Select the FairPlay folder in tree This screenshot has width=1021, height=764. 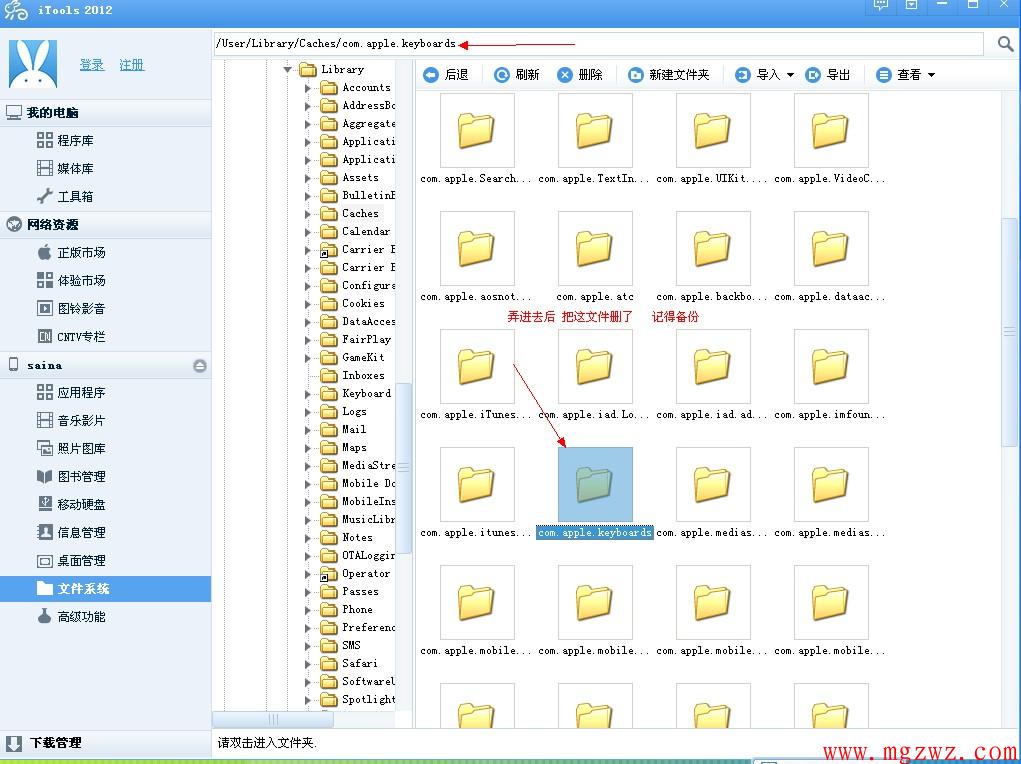(x=367, y=339)
